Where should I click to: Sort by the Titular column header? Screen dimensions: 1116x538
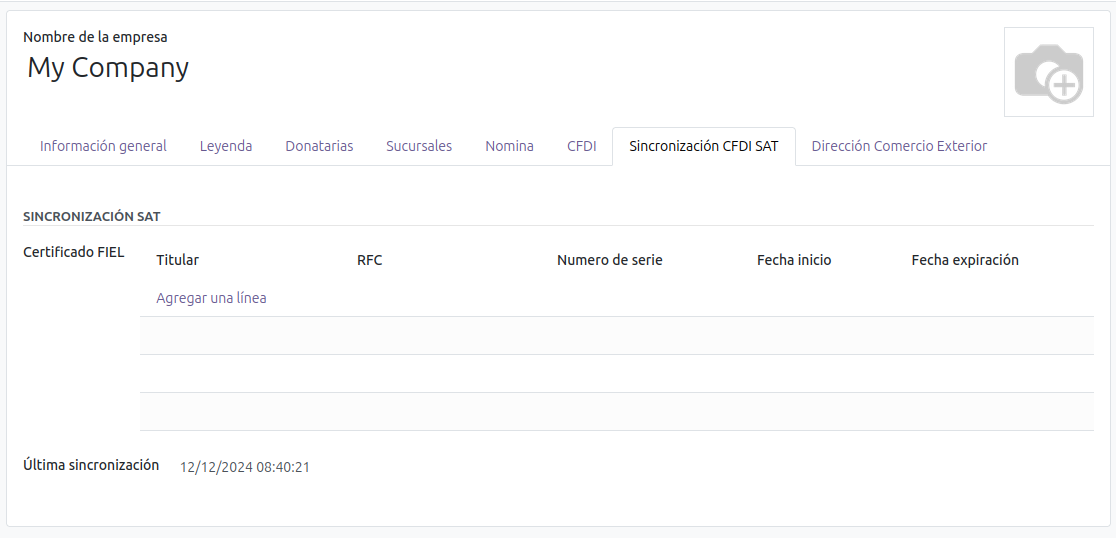177,260
